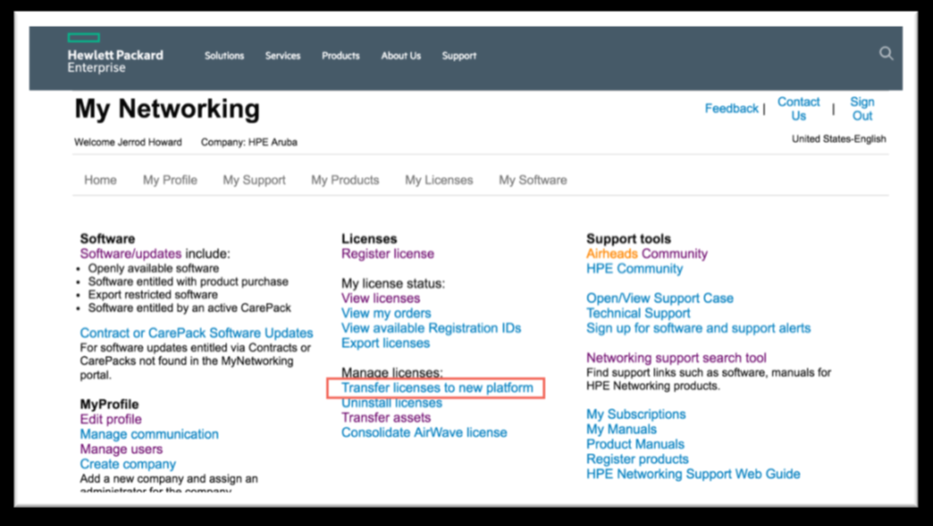
Task: Open My Manuals link
Action: coord(621,429)
